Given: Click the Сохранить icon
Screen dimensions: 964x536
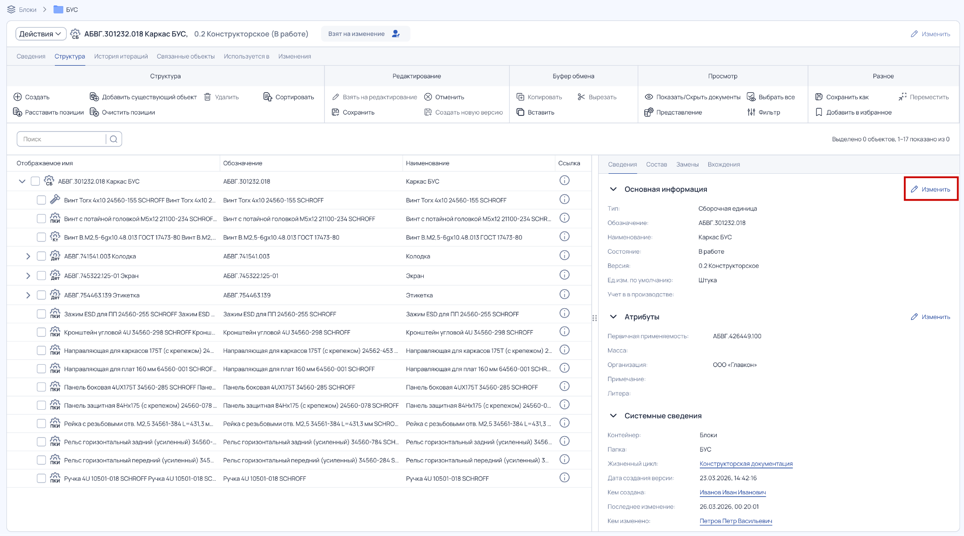Looking at the screenshot, I should tap(336, 112).
